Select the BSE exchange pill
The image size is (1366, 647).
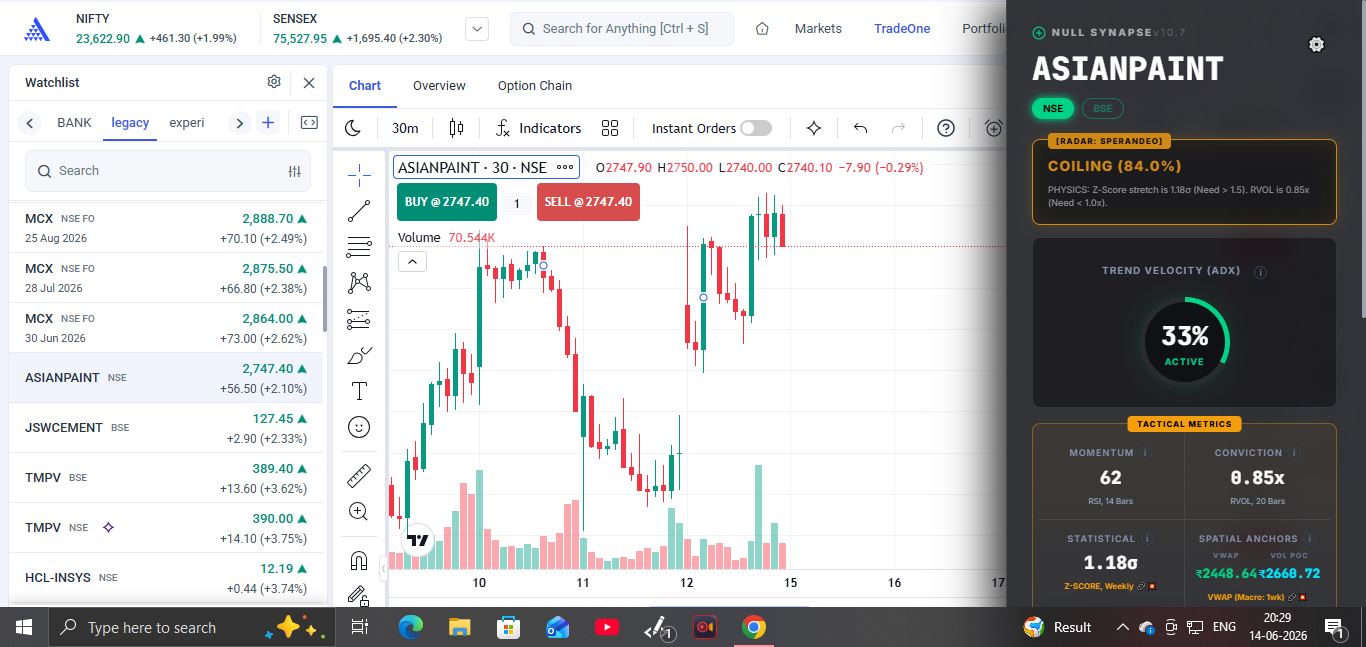point(1102,108)
